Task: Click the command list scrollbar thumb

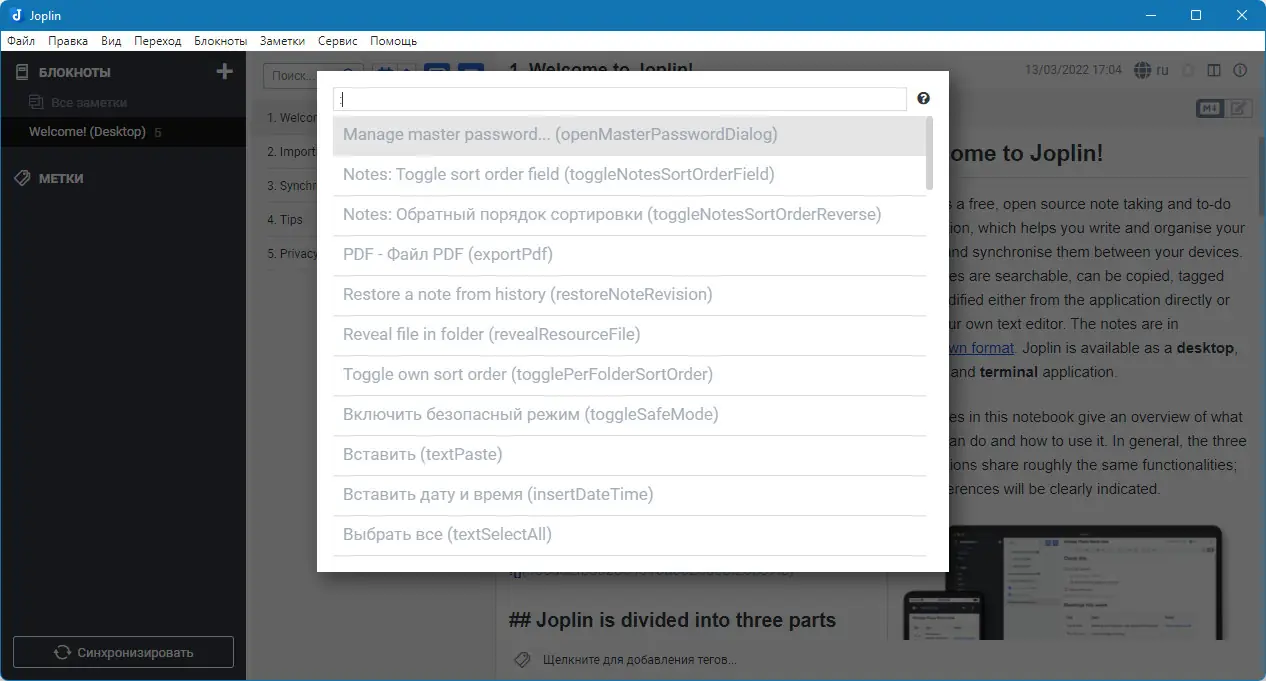Action: (x=930, y=153)
